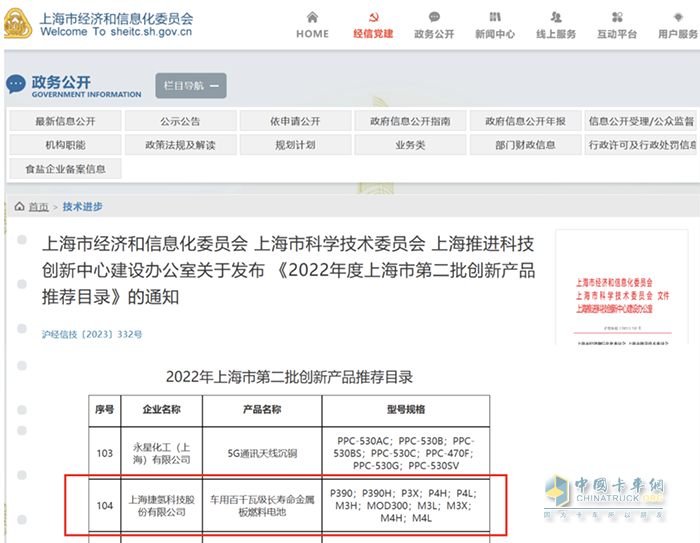Select 政府信息公开指南 category button
This screenshot has height=543, width=700.
pyautogui.click(x=410, y=121)
